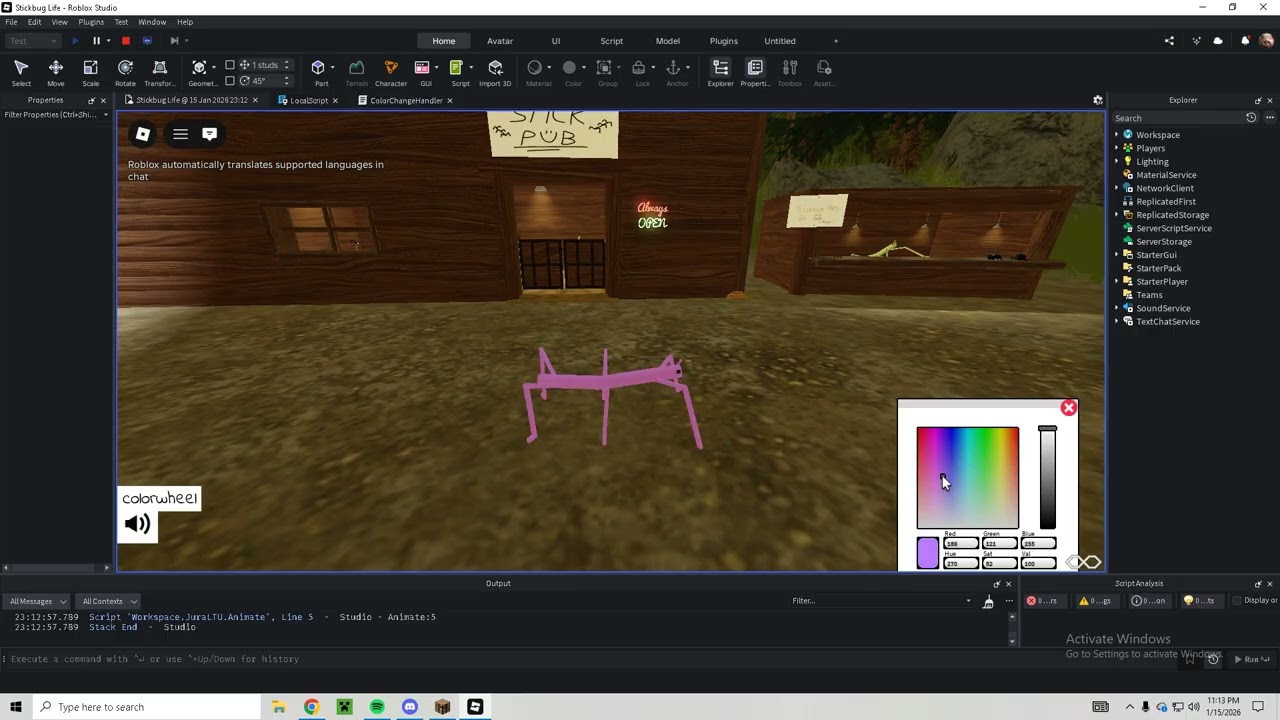The height and width of the screenshot is (720, 1280).
Task: Open Discord from the taskbar
Action: (x=410, y=707)
